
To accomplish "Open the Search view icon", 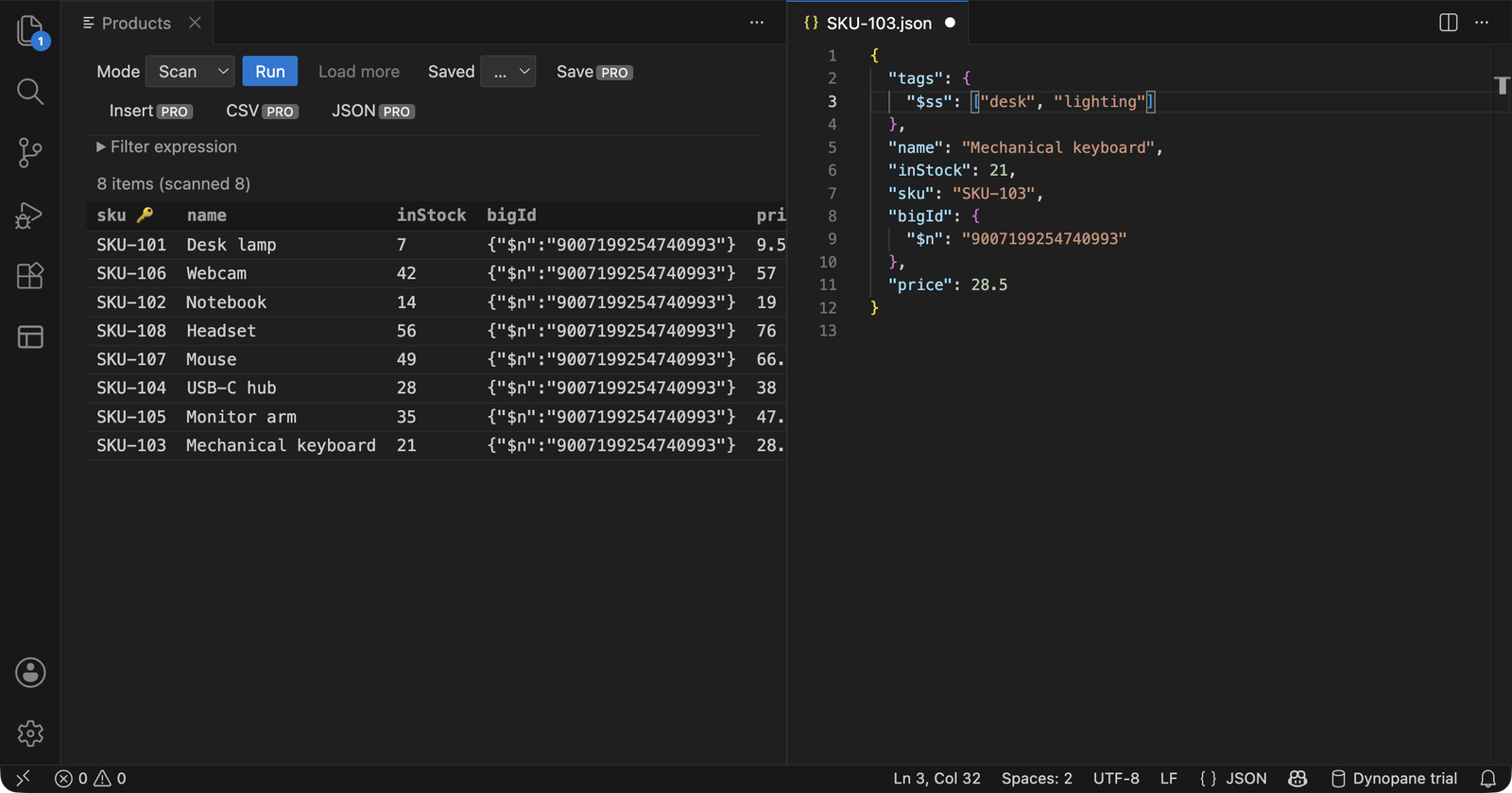I will 30,92.
